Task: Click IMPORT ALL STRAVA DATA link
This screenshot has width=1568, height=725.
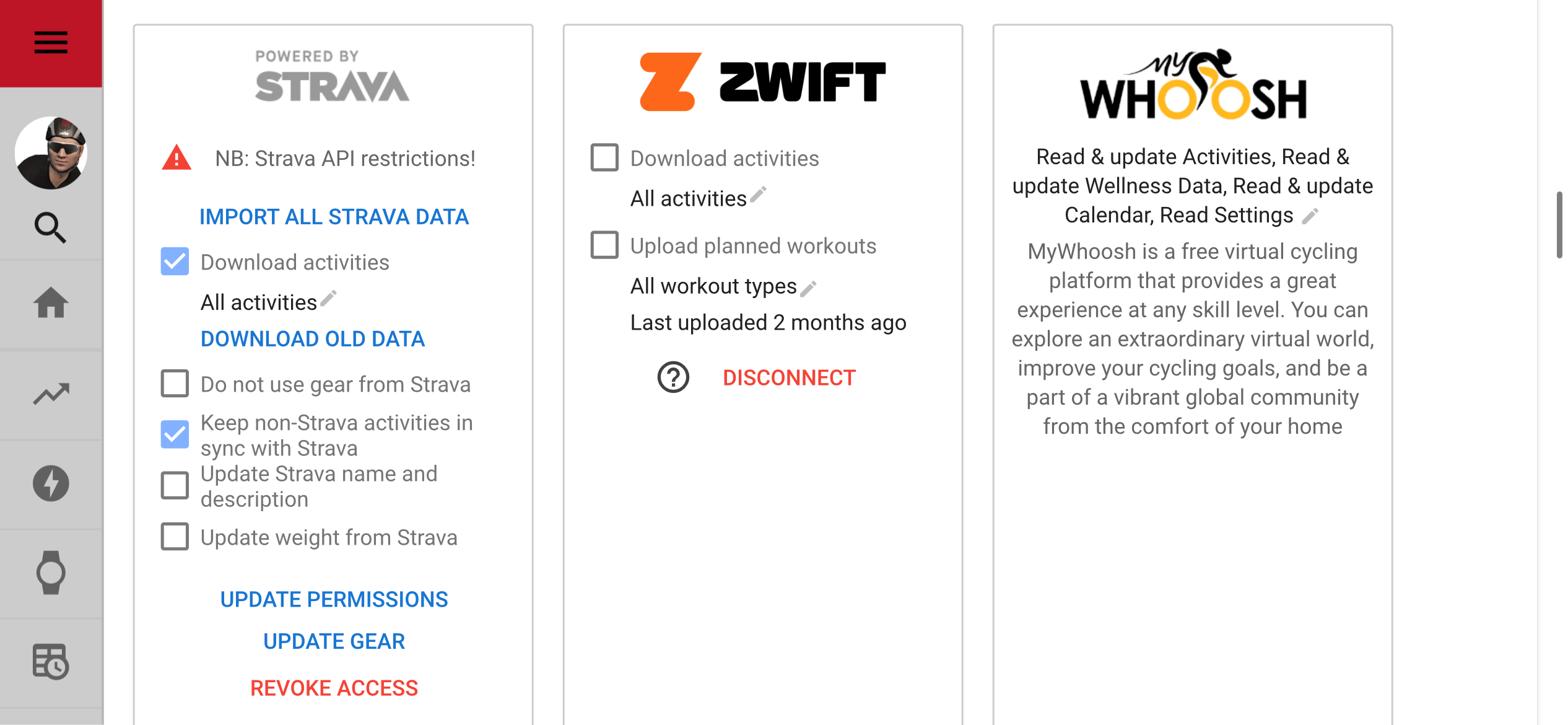Action: click(x=334, y=217)
